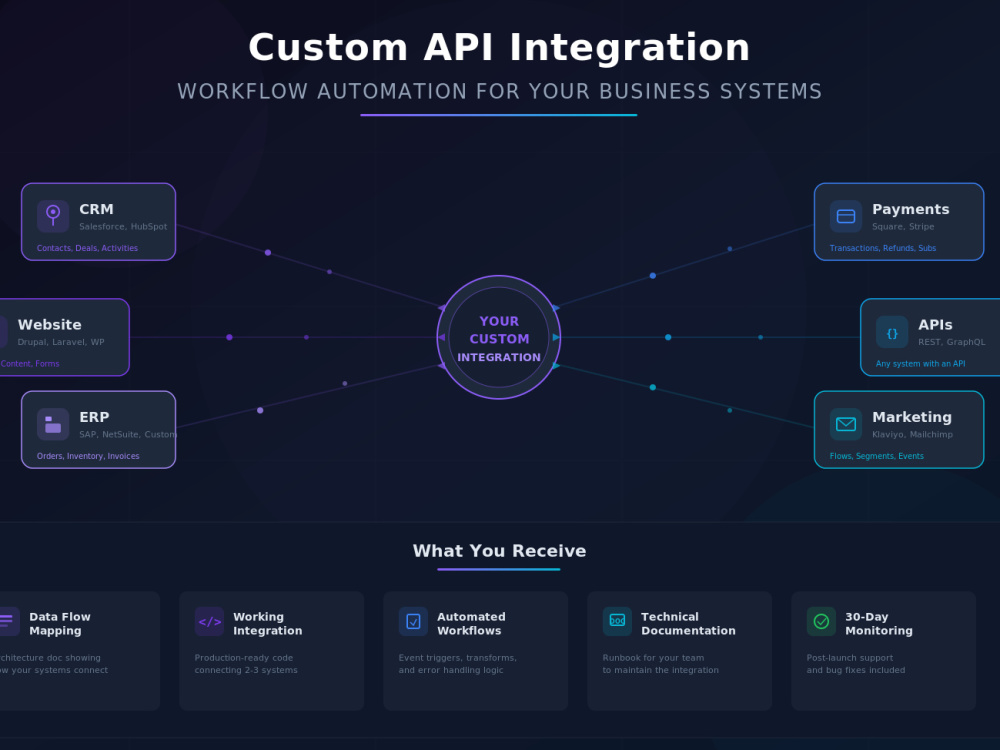Click 'SAP, NetSuite, Custom' text
The width and height of the screenshot is (1000, 750).
tap(128, 434)
